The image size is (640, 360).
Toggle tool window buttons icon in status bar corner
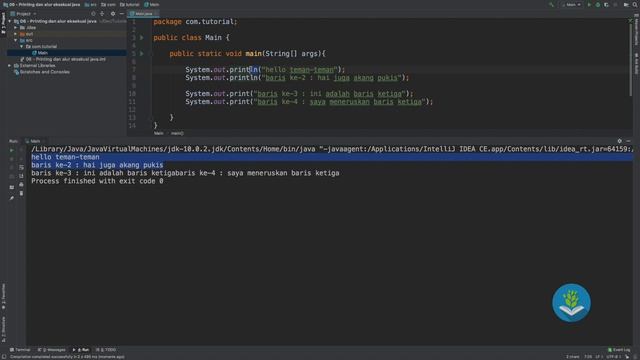pyautogui.click(x=4, y=357)
